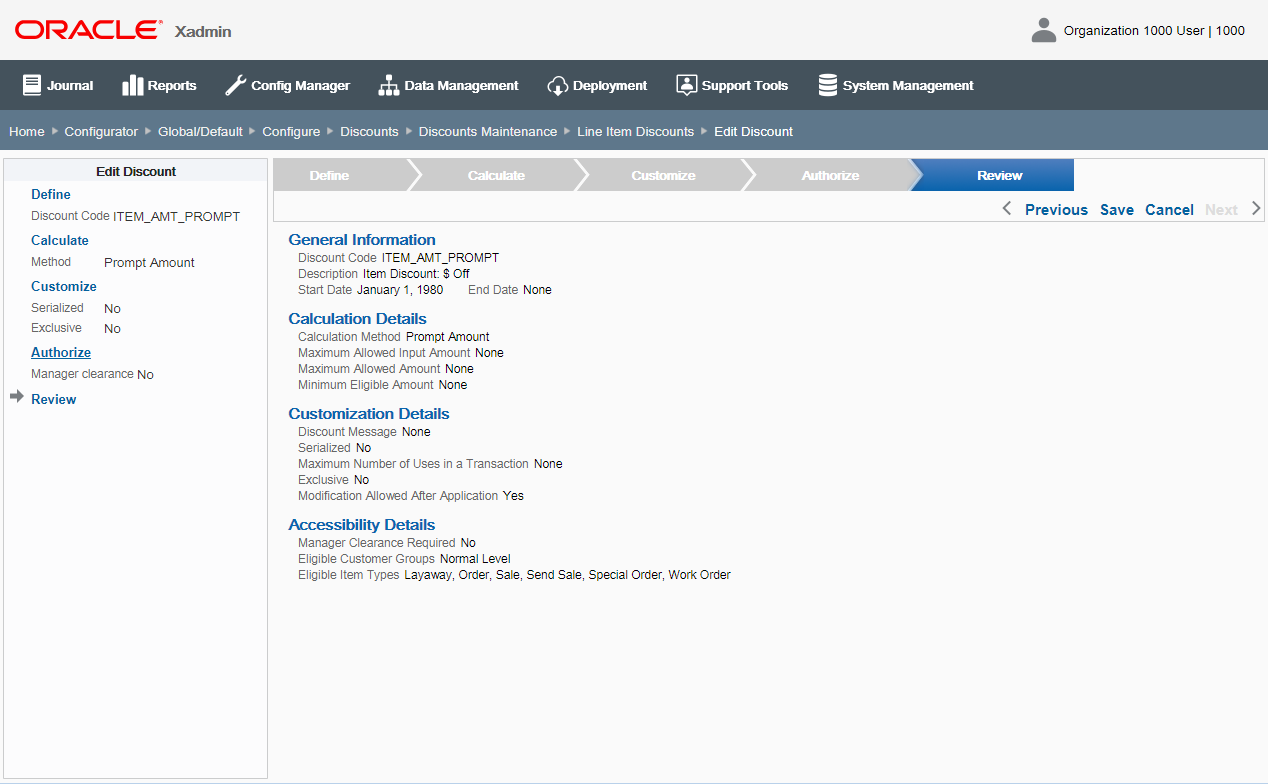The height and width of the screenshot is (784, 1268).
Task: Click the Deployment cloud download icon
Action: pos(557,85)
